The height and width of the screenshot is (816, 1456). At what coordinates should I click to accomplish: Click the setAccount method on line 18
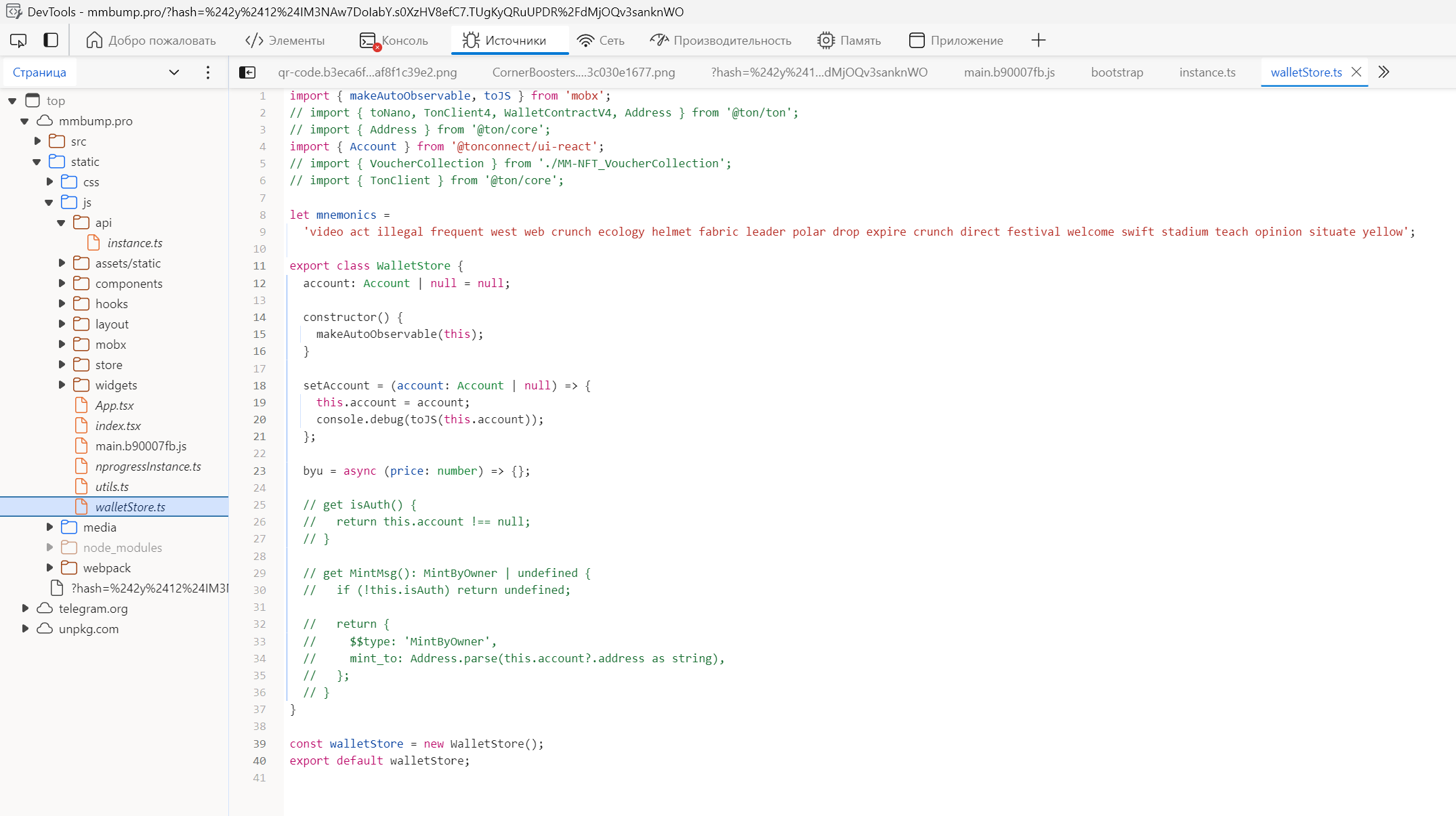coord(336,386)
